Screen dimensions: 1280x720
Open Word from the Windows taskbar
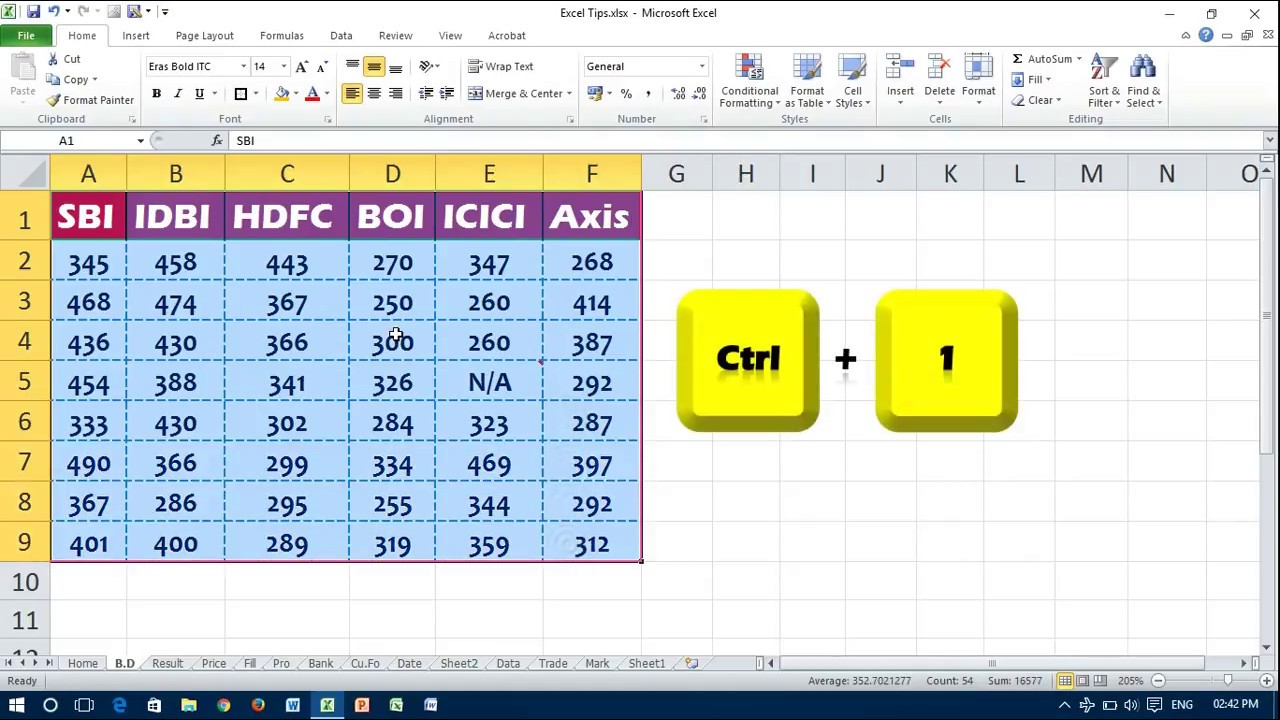point(292,705)
